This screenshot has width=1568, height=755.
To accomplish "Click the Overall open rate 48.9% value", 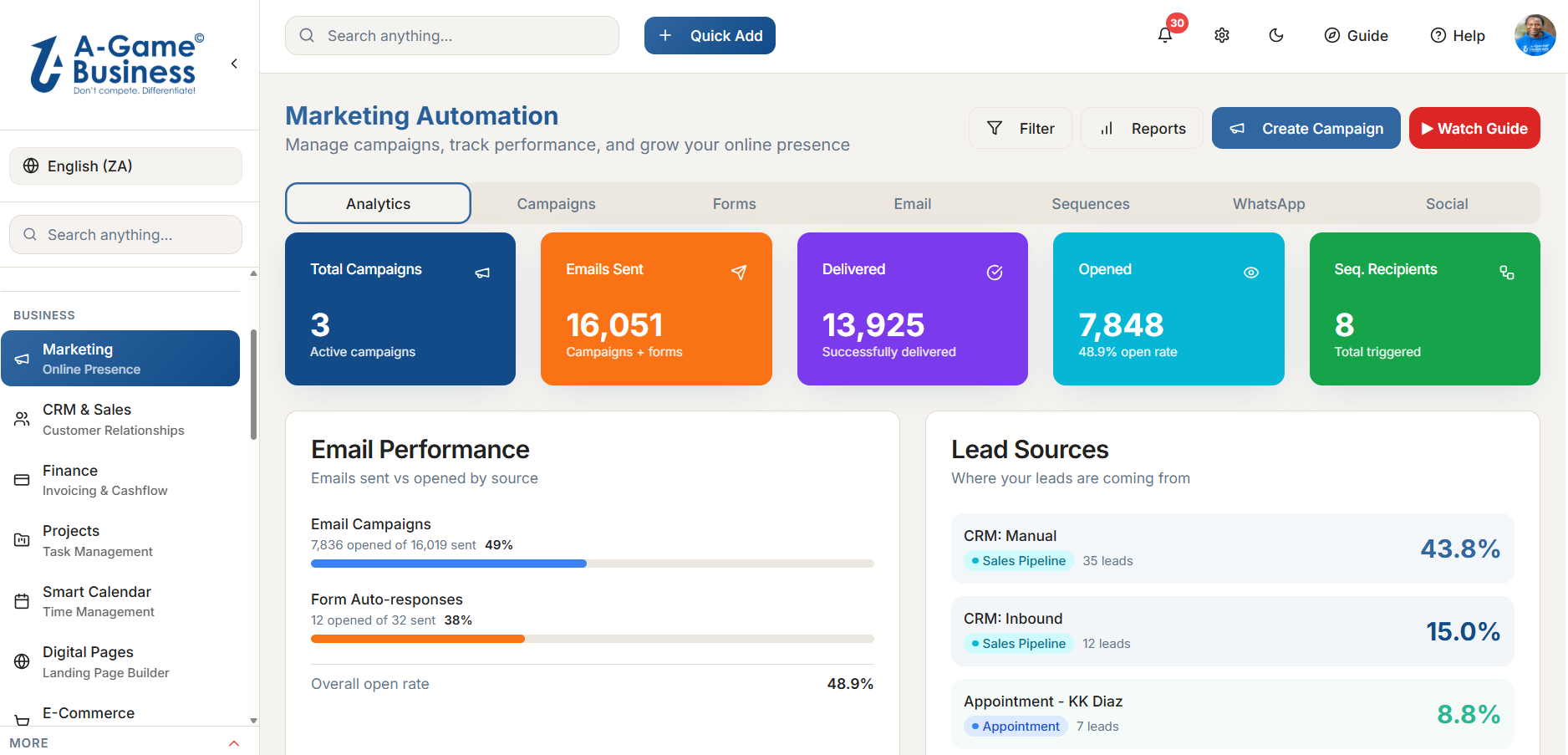I will click(850, 684).
